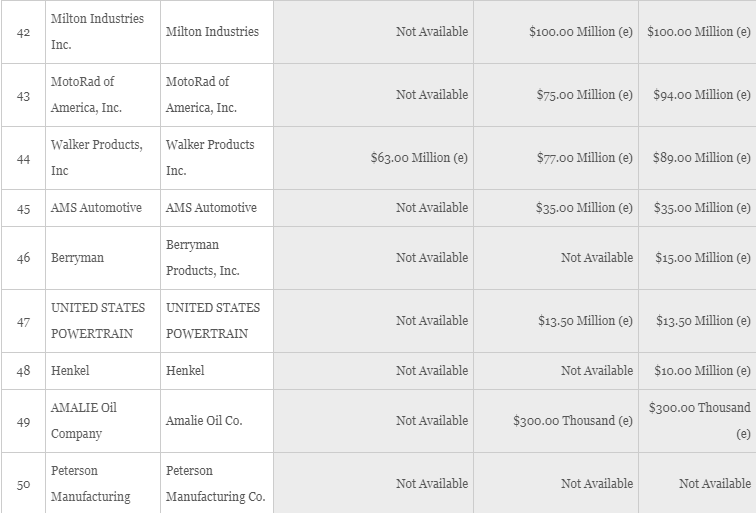Click rank number 42 cell
The width and height of the screenshot is (756, 513).
click(23, 32)
